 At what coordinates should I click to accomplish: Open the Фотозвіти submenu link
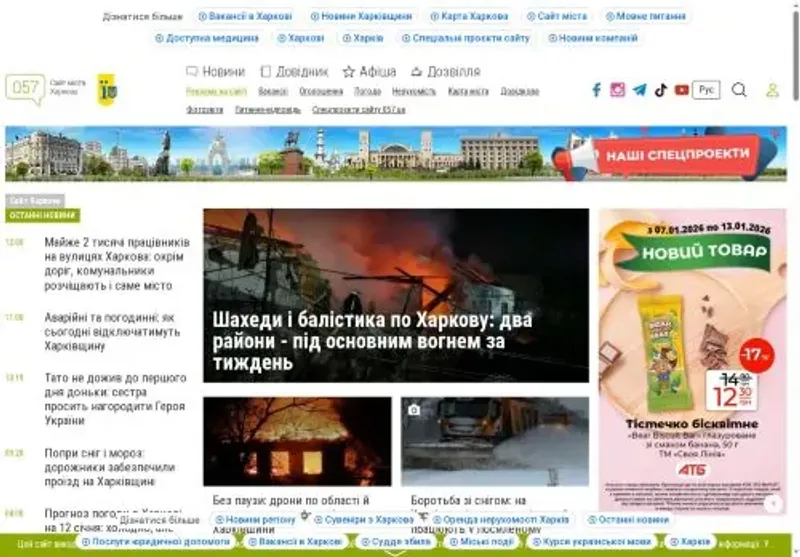[205, 109]
